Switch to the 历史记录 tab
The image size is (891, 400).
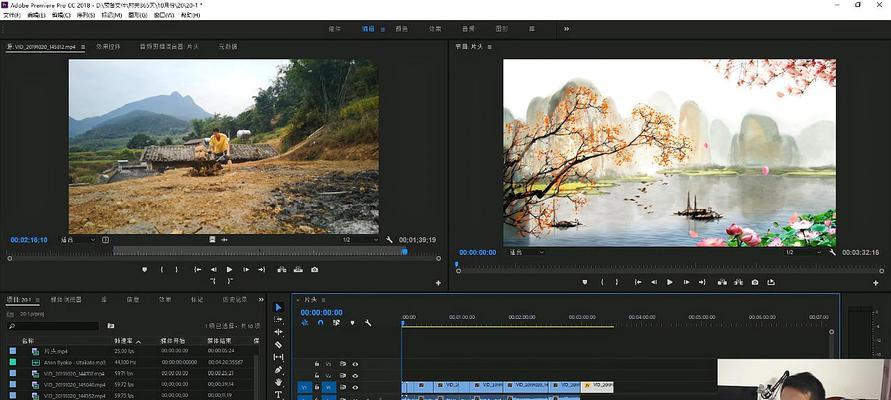pyautogui.click(x=235, y=299)
